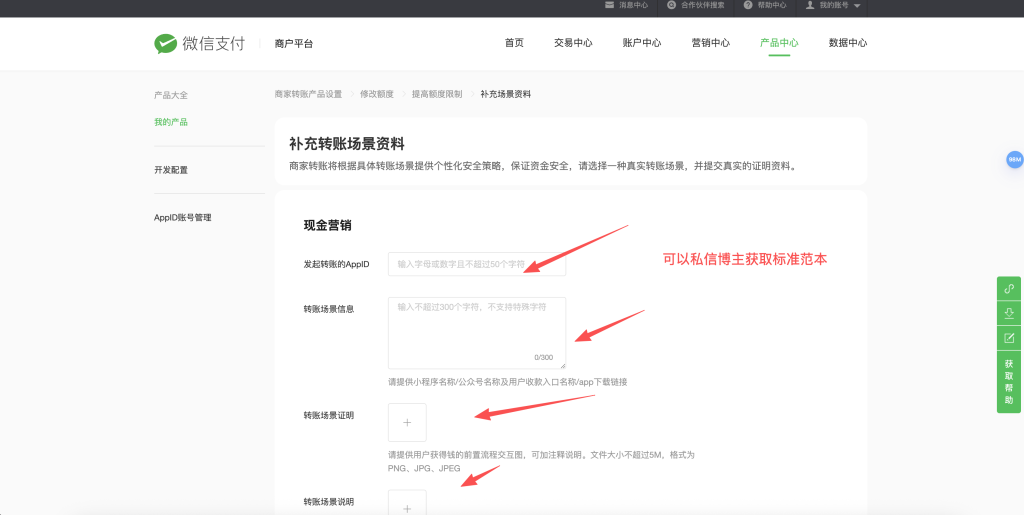Select 产品大全 in sidebar

point(171,95)
